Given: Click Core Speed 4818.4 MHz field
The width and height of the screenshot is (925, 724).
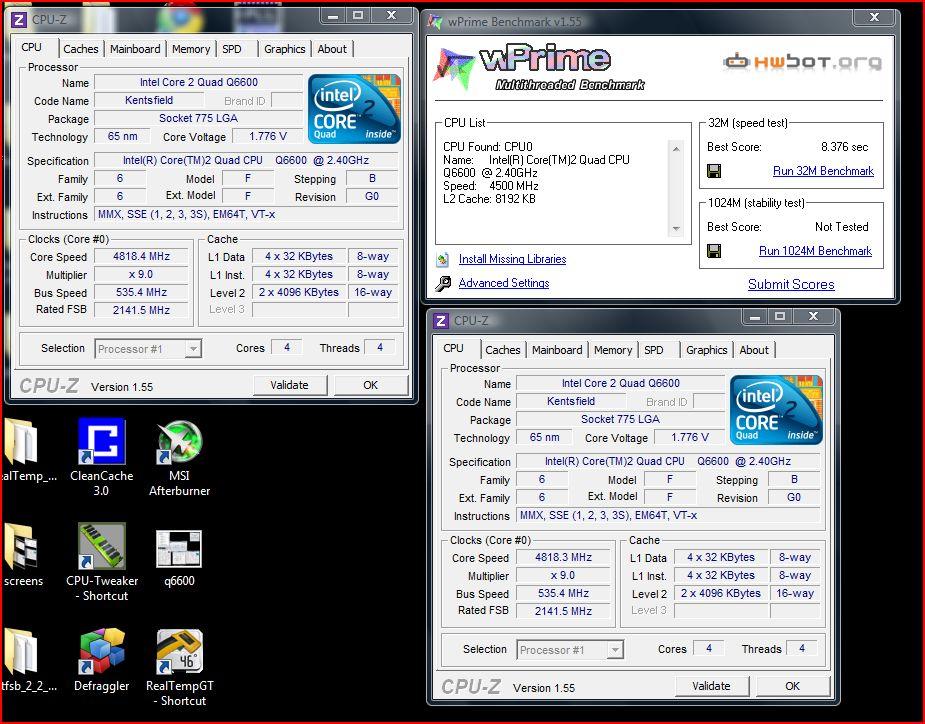Looking at the screenshot, I should click(x=142, y=257).
